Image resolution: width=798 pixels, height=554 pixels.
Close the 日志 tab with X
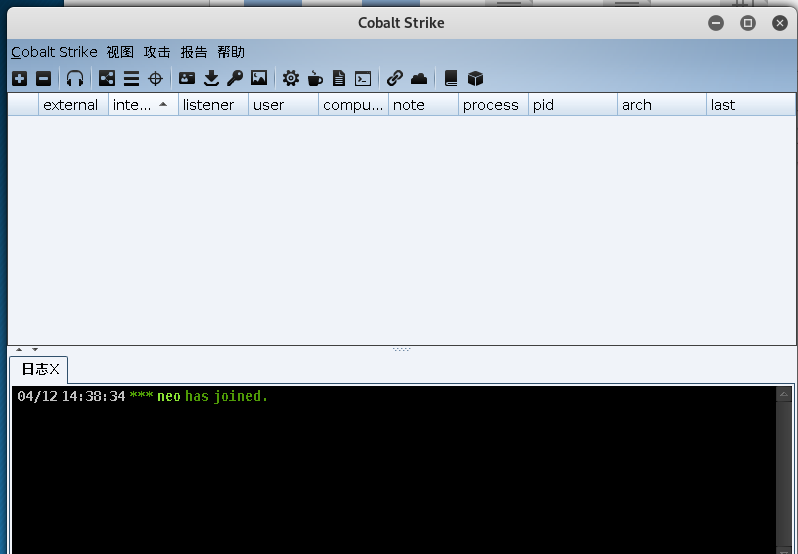[x=54, y=369]
